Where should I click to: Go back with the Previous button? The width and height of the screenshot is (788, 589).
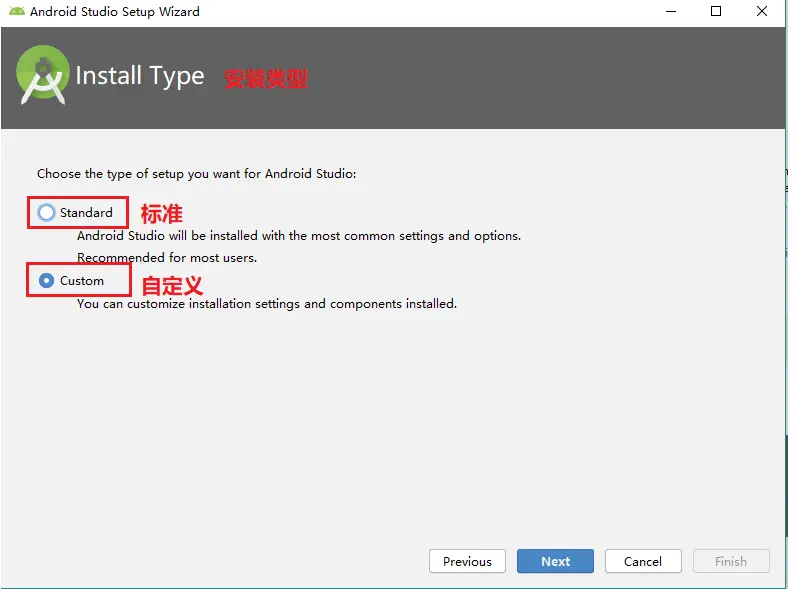pos(467,561)
